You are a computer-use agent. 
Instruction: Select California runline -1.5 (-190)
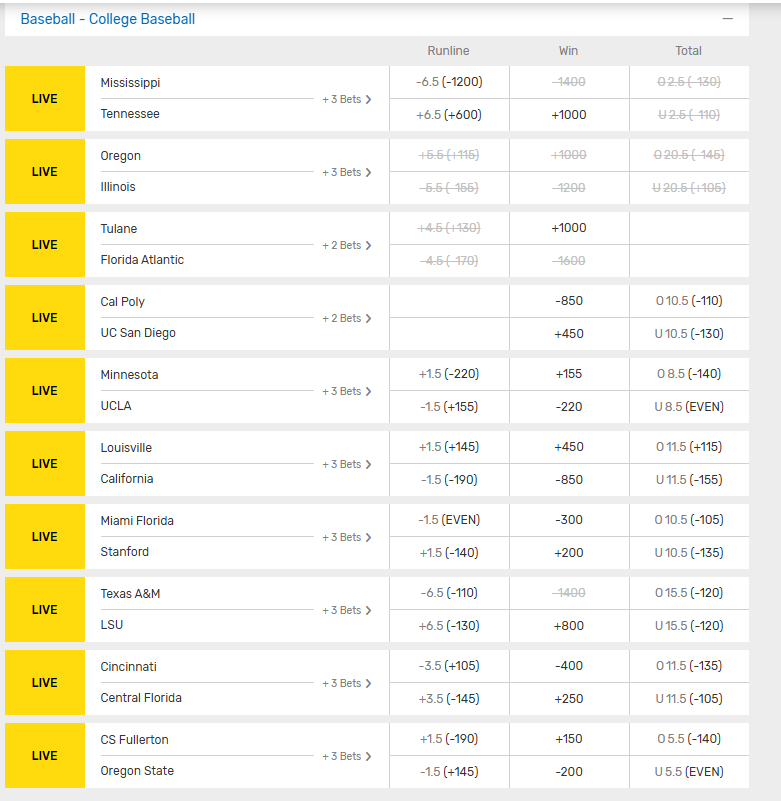click(x=449, y=480)
